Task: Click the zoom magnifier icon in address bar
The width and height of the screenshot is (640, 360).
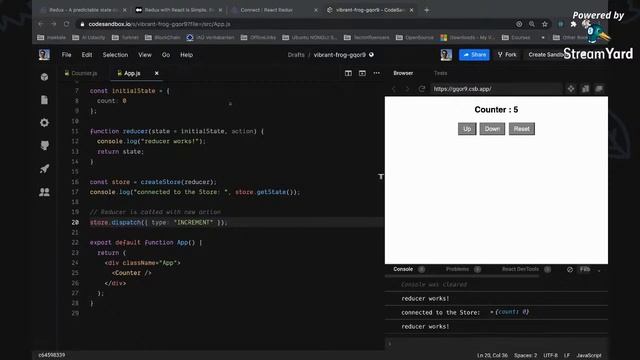Action: [x=531, y=24]
